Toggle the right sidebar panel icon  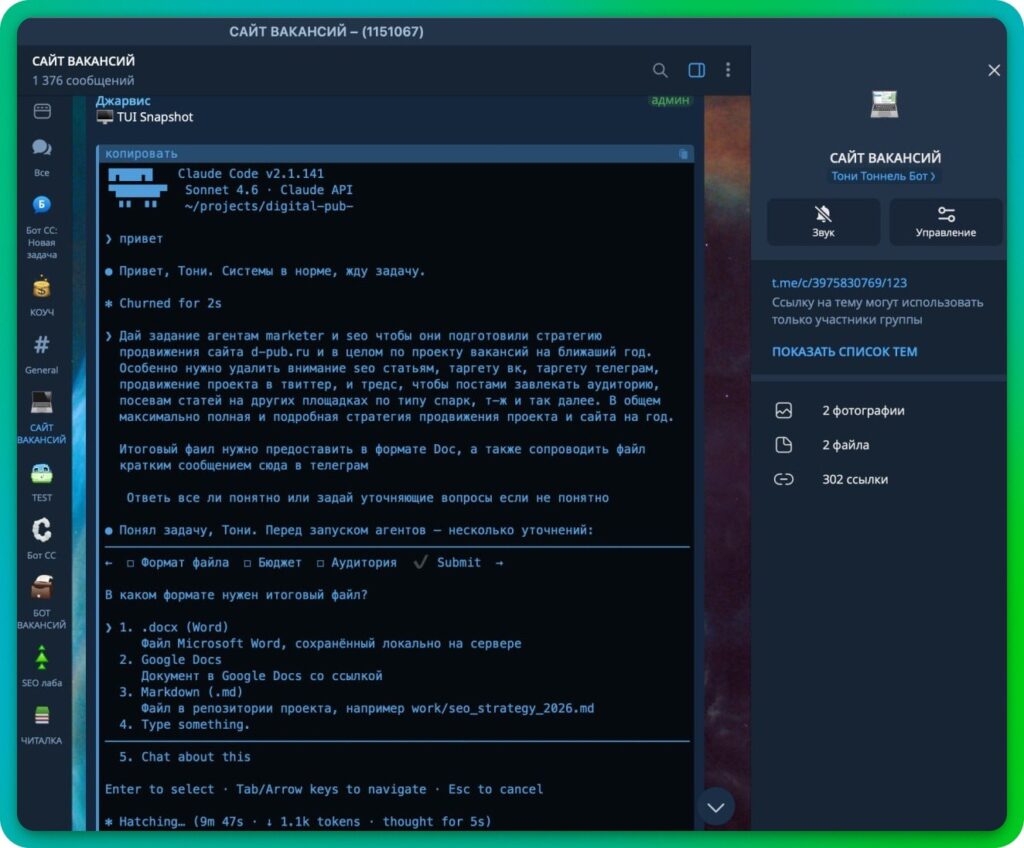pos(696,70)
